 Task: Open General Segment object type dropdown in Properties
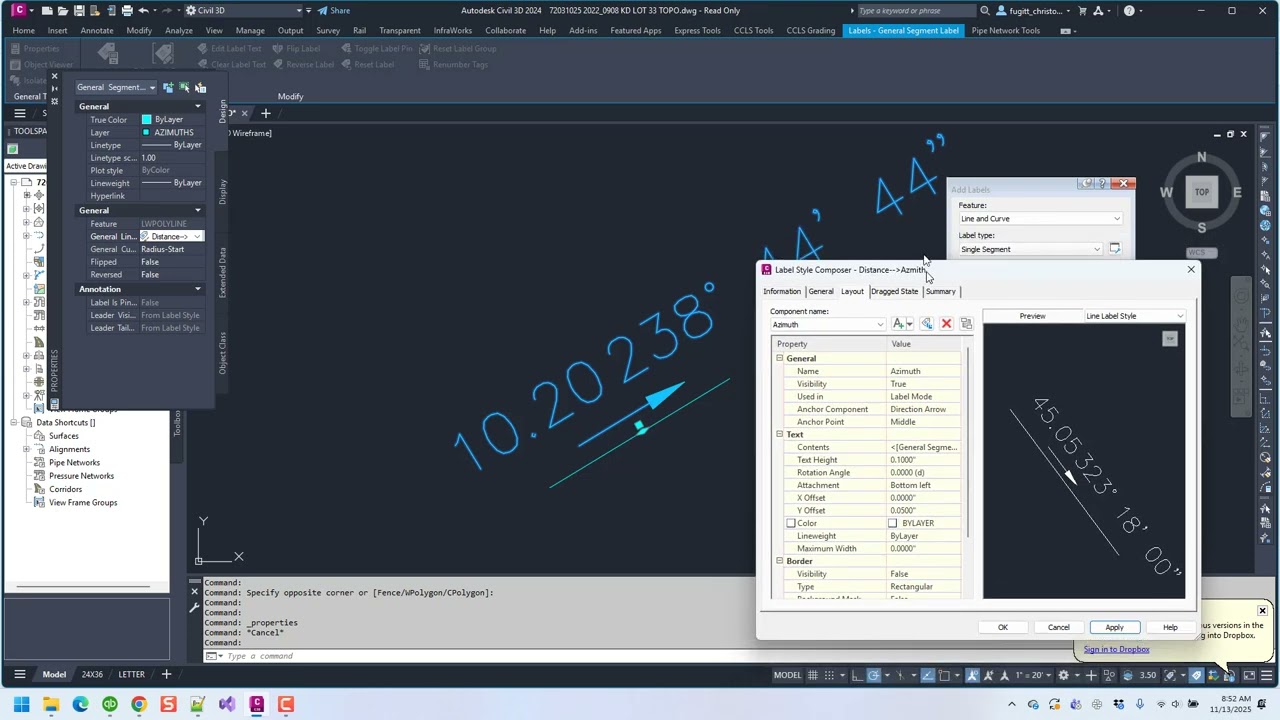click(116, 87)
